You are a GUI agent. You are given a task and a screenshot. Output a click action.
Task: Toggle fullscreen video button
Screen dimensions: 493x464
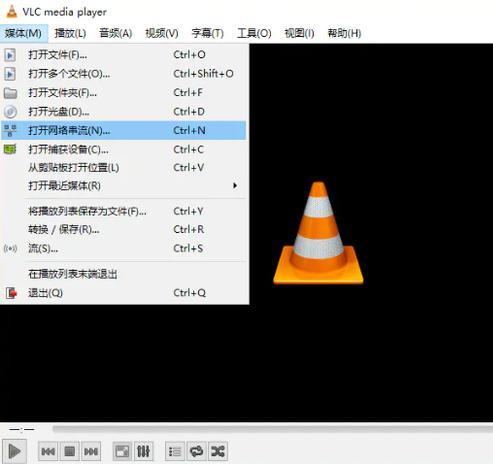tap(122, 451)
